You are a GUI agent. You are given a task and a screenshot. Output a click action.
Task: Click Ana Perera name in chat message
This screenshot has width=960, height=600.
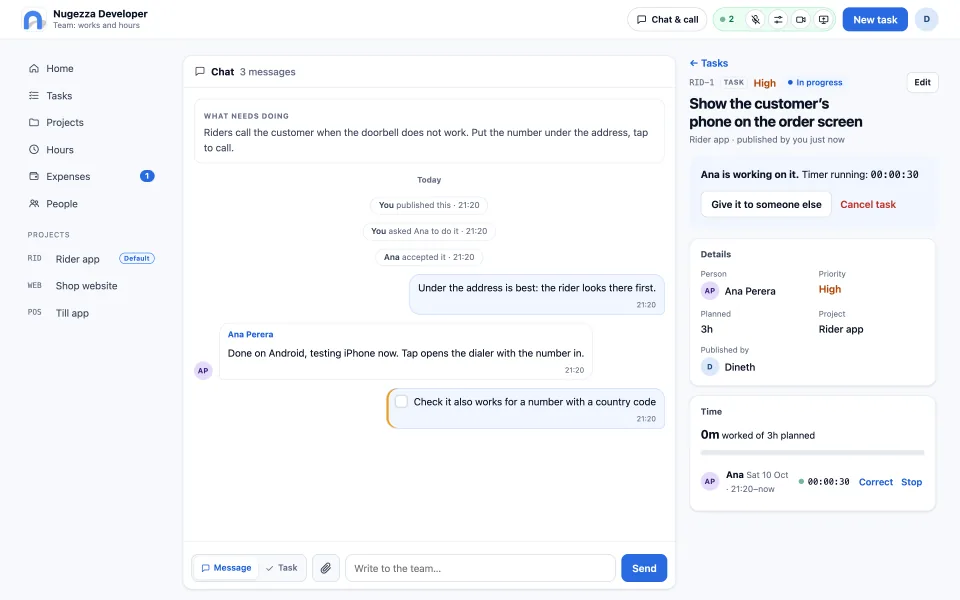pos(250,334)
